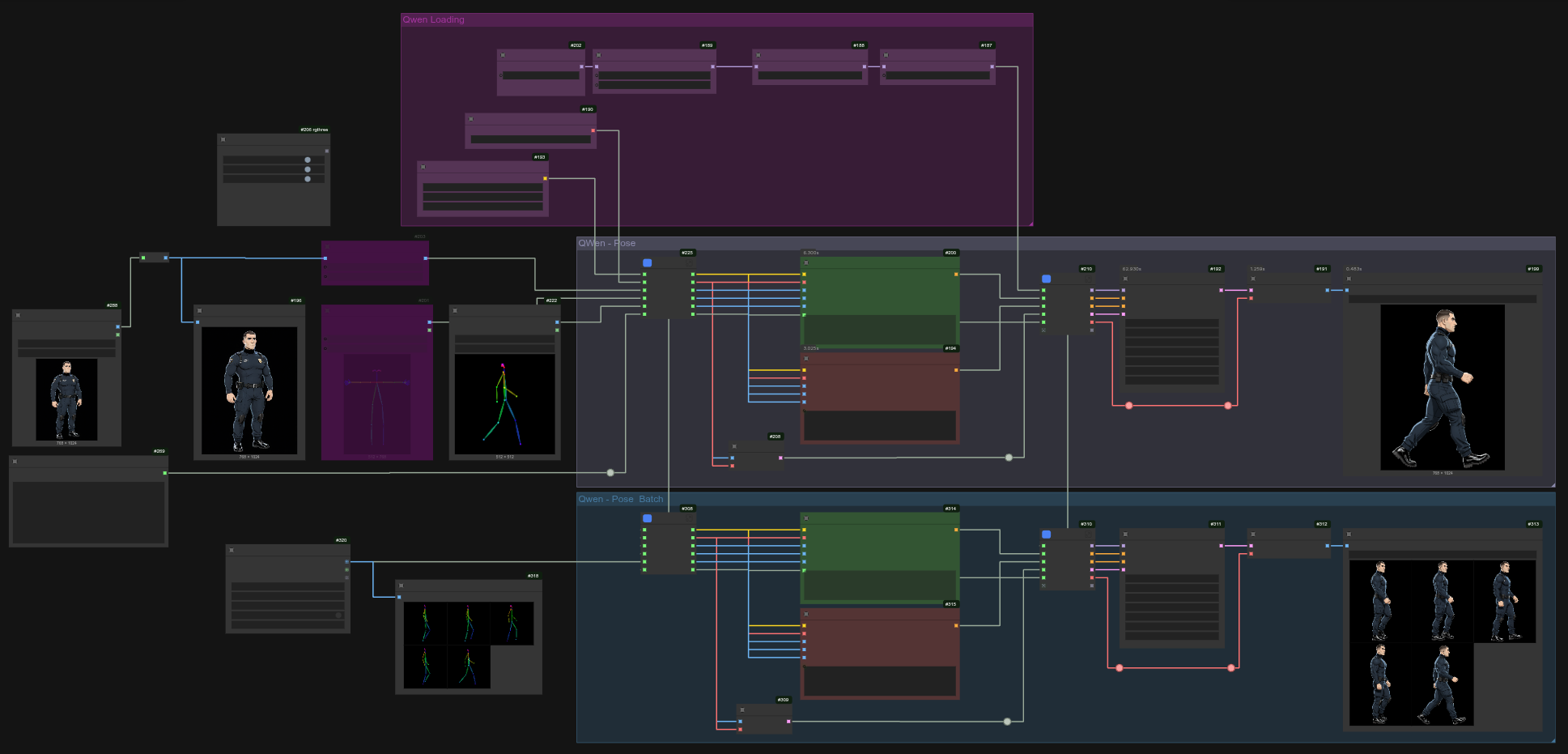
Task: Click the walking officer output image in node #199
Action: (x=1442, y=387)
